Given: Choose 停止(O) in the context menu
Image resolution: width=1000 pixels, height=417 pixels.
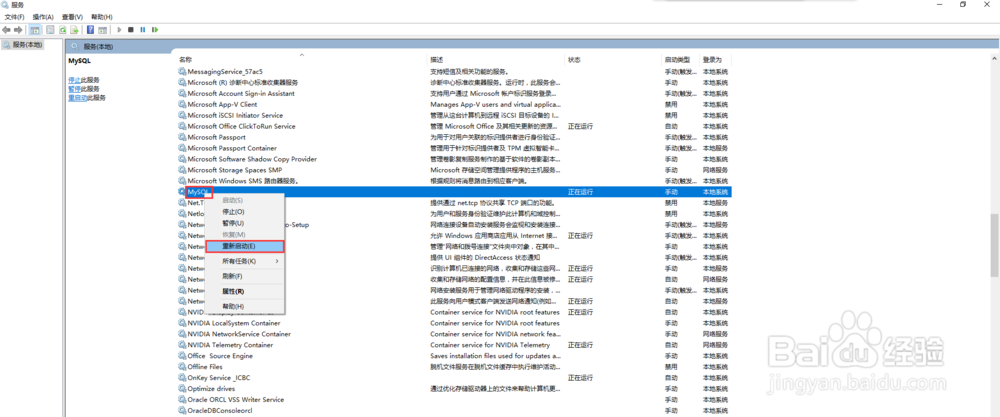Looking at the screenshot, I should [245, 212].
